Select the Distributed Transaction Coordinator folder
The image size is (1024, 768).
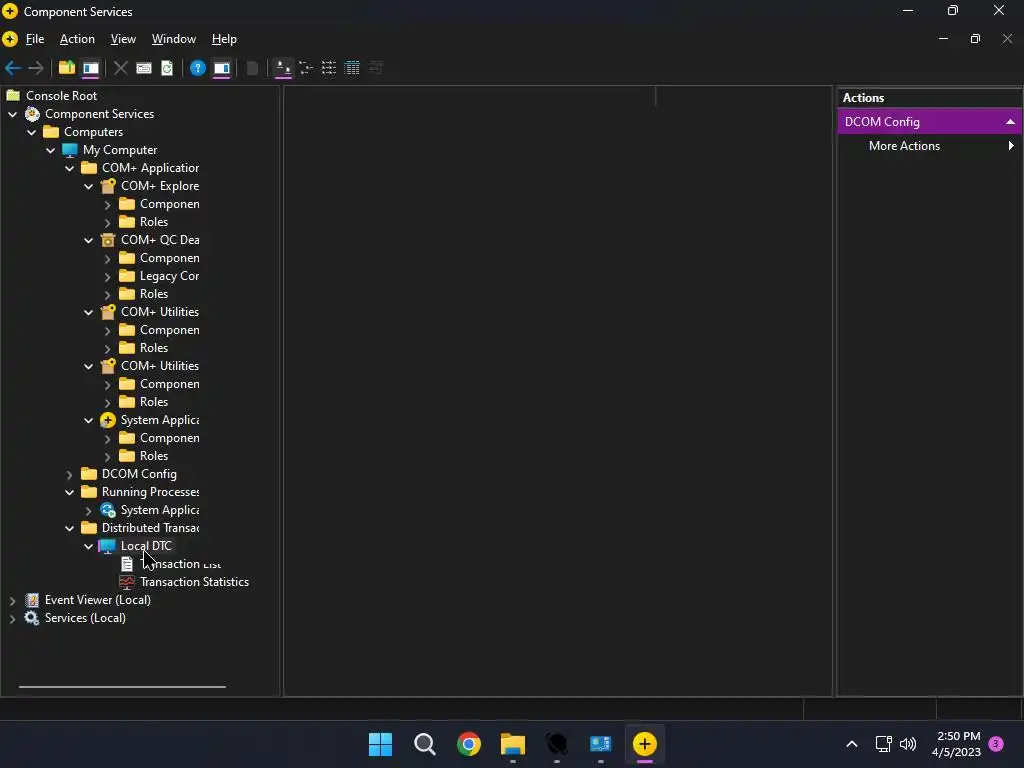(x=150, y=528)
